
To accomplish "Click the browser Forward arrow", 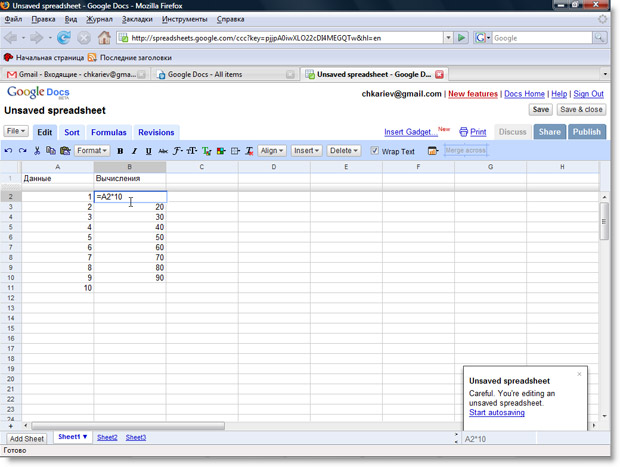I will click(36, 38).
